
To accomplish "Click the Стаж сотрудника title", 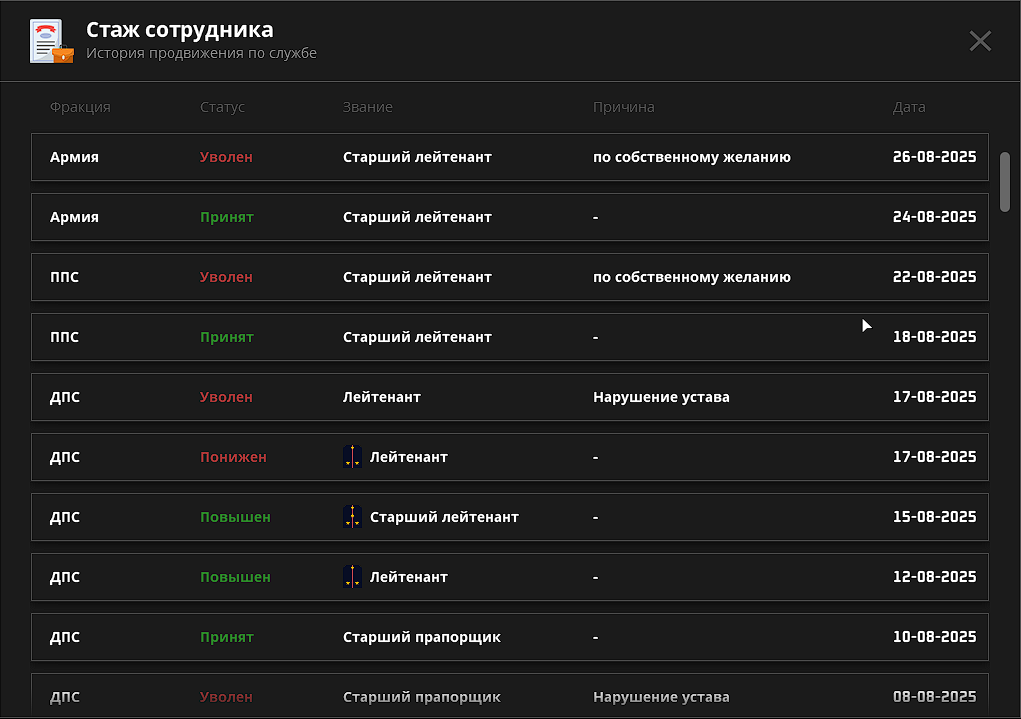I will click(x=180, y=29).
